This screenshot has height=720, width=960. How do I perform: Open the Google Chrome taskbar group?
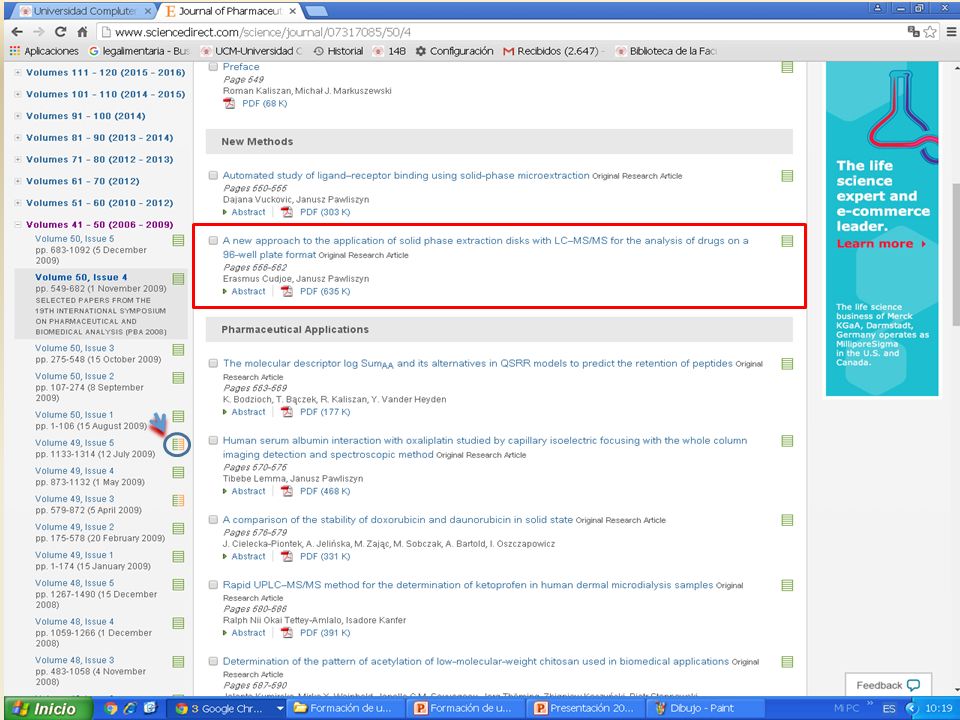[227, 709]
